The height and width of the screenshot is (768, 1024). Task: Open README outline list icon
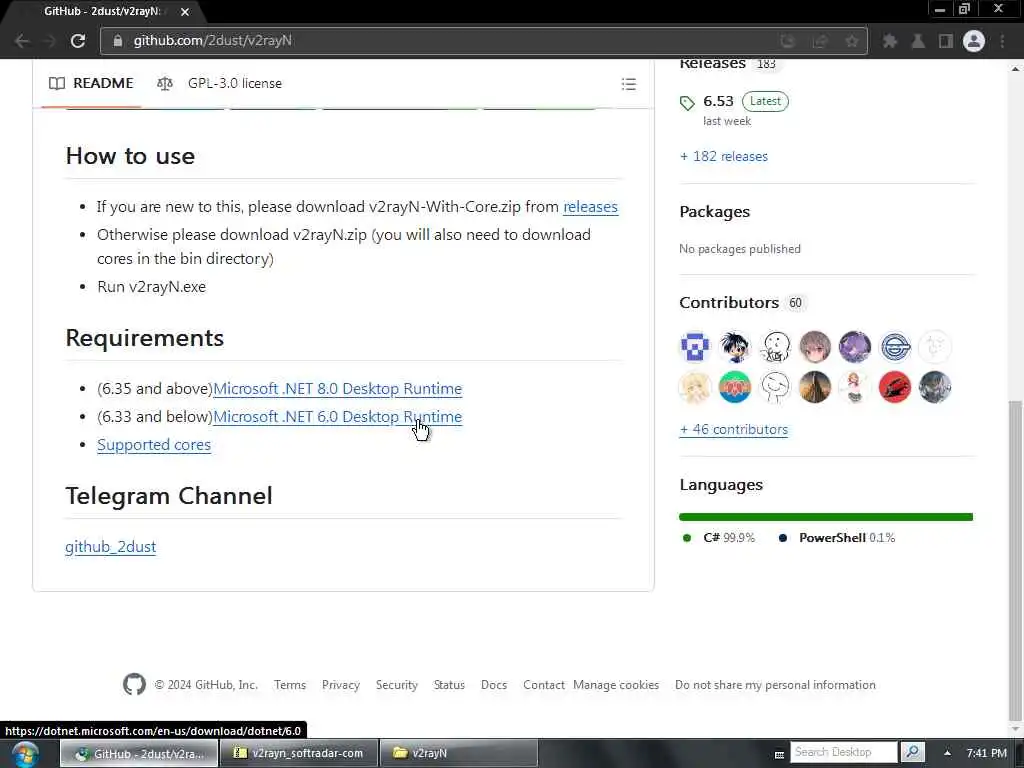pyautogui.click(x=628, y=84)
